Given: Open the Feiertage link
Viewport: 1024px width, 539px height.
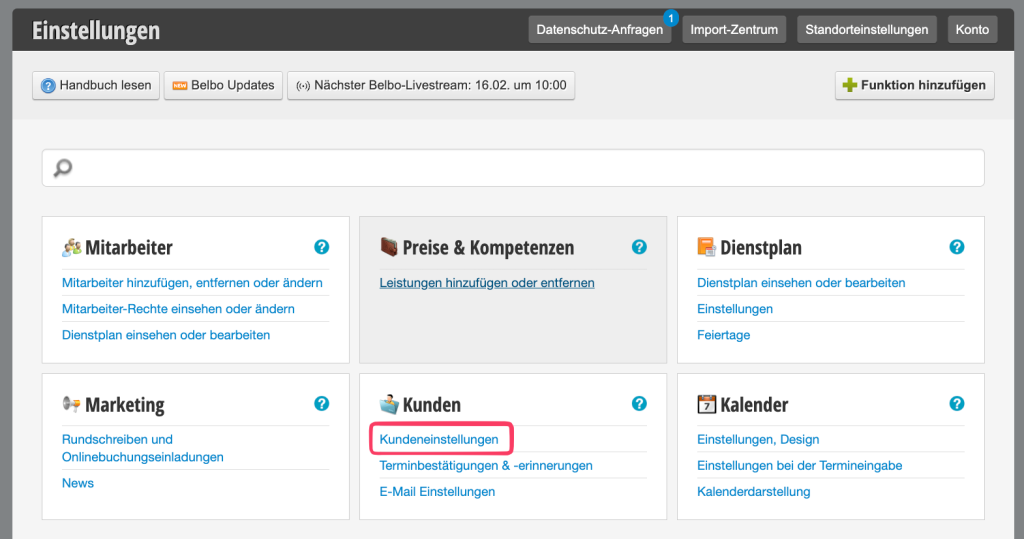Looking at the screenshot, I should (x=723, y=335).
